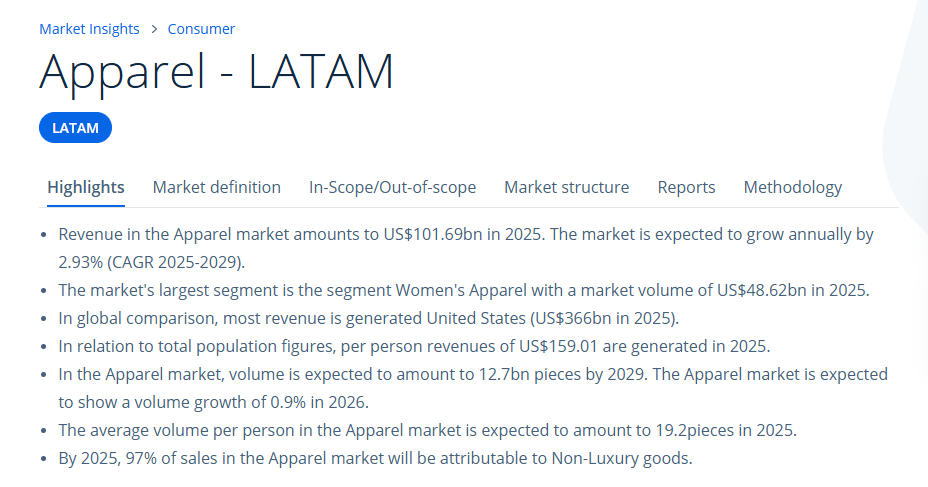Image resolution: width=928 pixels, height=487 pixels.
Task: Click the 12.7bn pieces by 2029 line
Action: [472, 375]
